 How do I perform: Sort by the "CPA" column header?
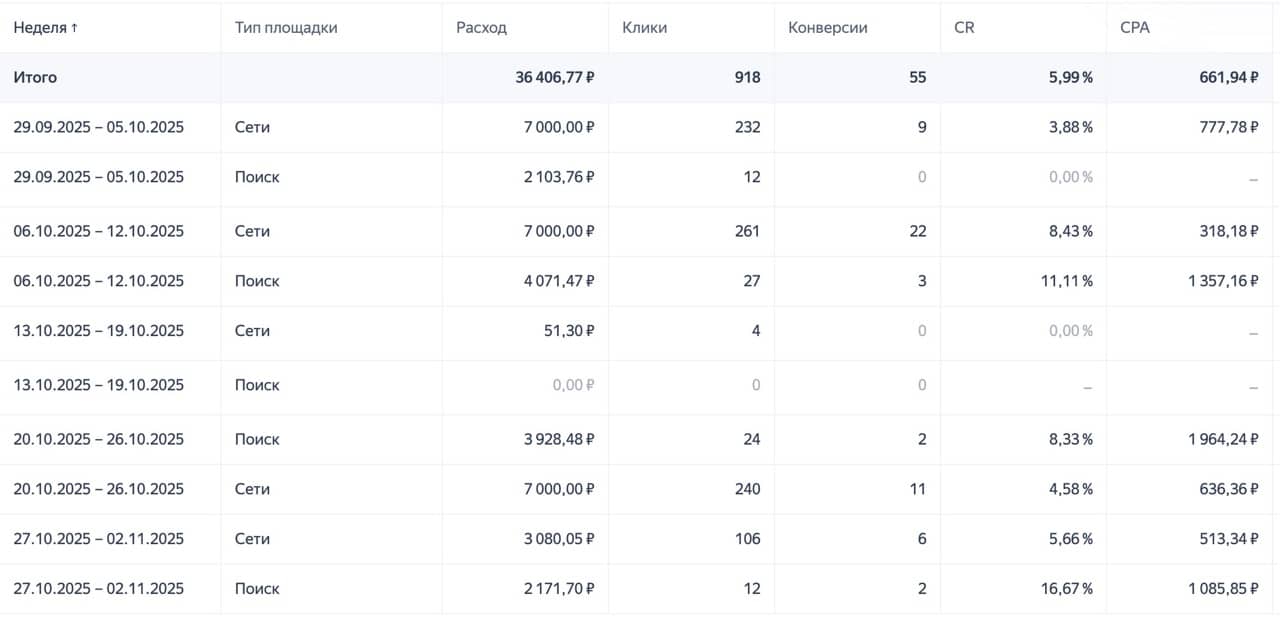click(x=1135, y=28)
